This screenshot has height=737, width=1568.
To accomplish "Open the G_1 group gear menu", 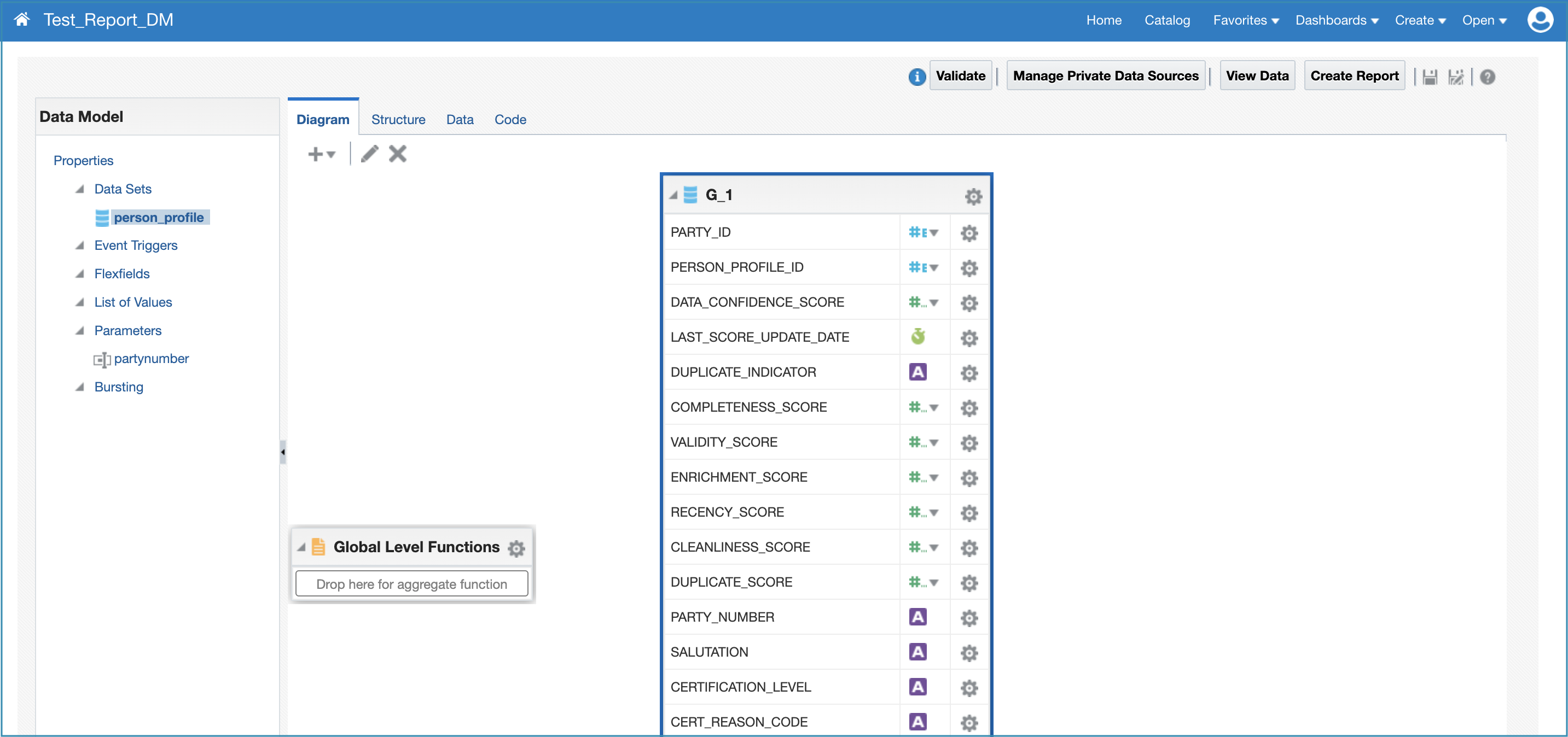I will [x=973, y=196].
